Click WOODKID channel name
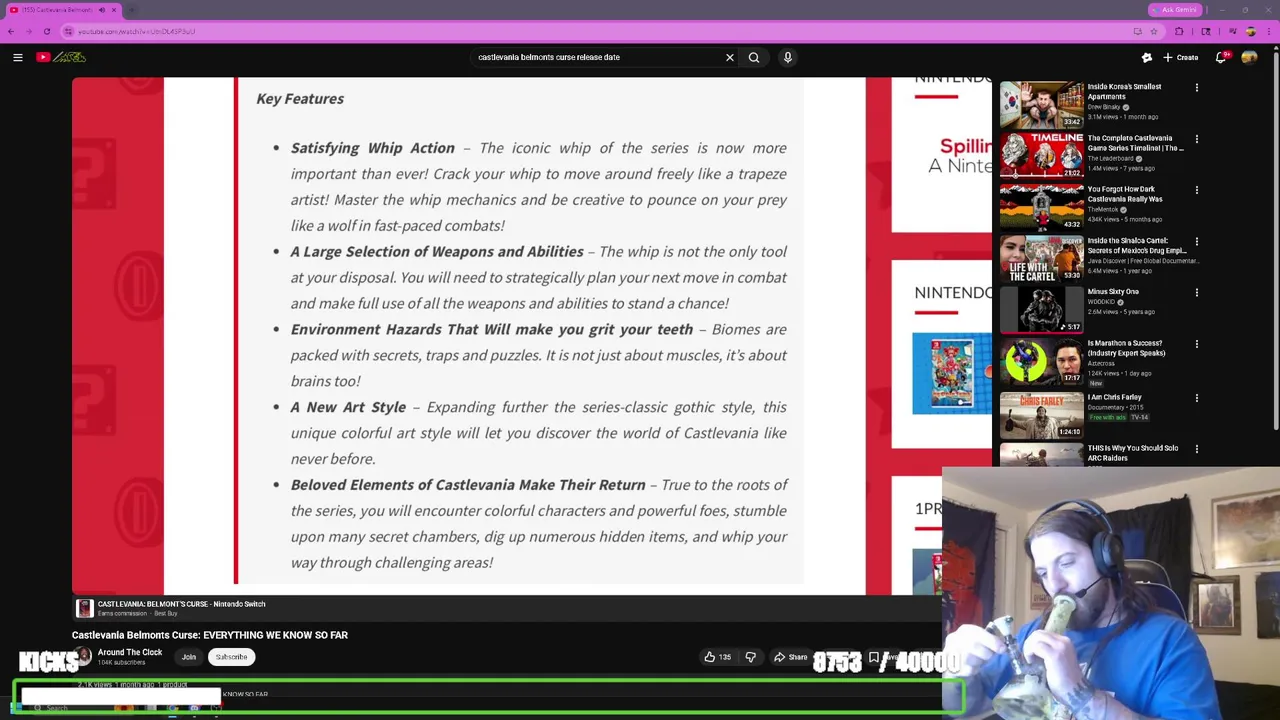The height and width of the screenshot is (720, 1280). coord(1101,302)
